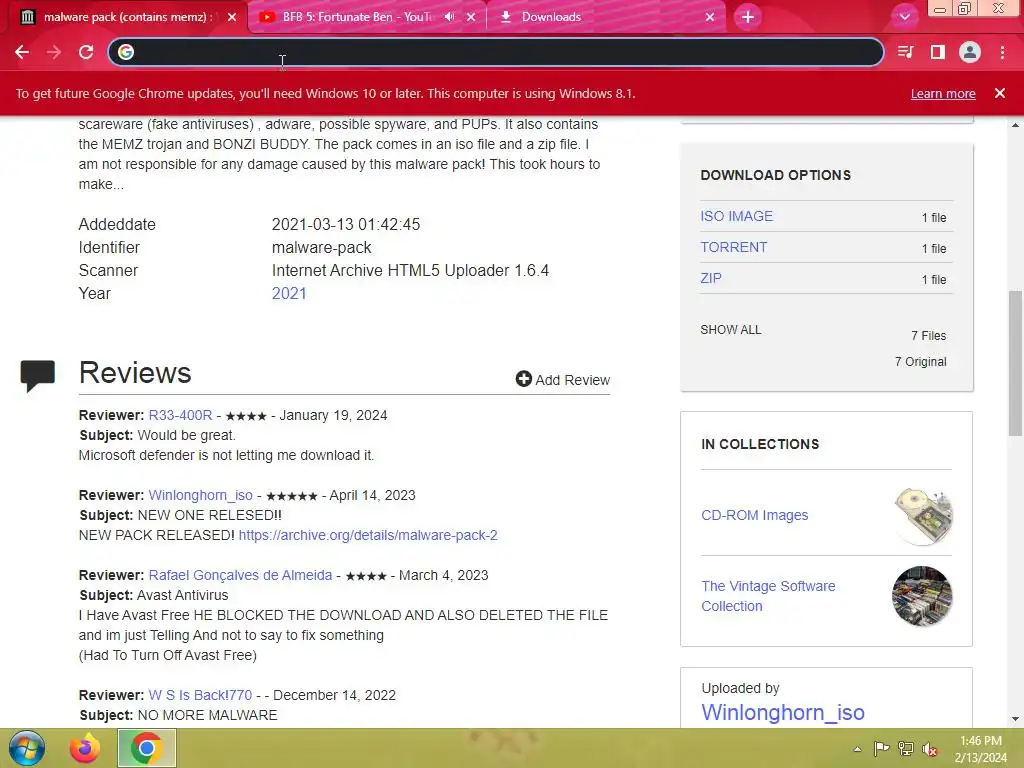This screenshot has height=768, width=1024.
Task: Switch to BFB 5: Fortunate Ben YouTube tab
Action: click(x=357, y=17)
